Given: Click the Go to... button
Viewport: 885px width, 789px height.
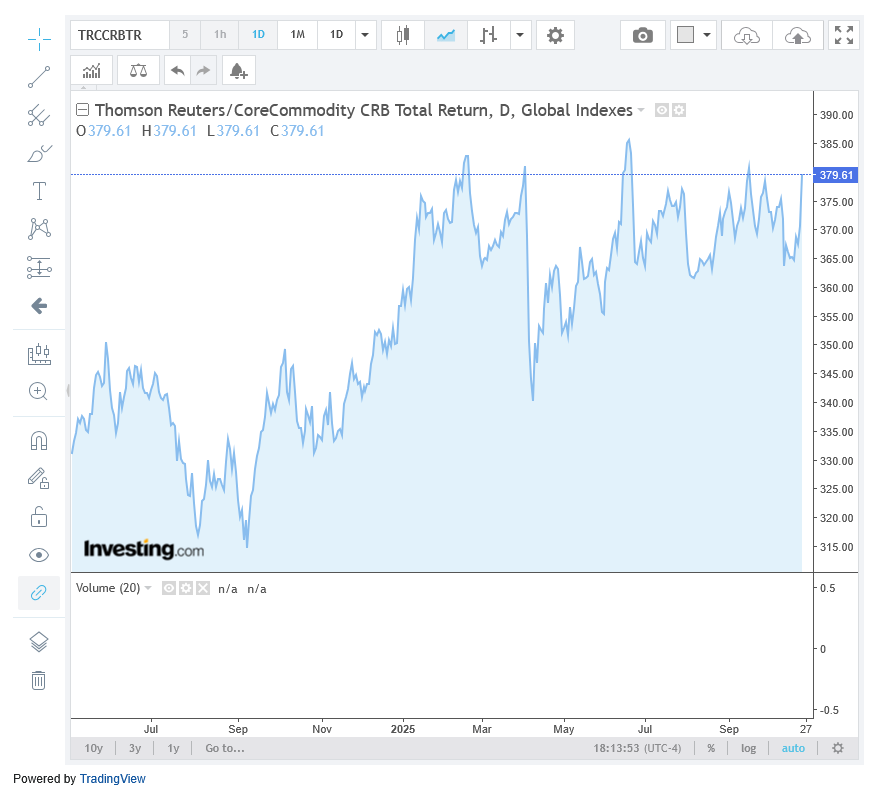Looking at the screenshot, I should 225,748.
